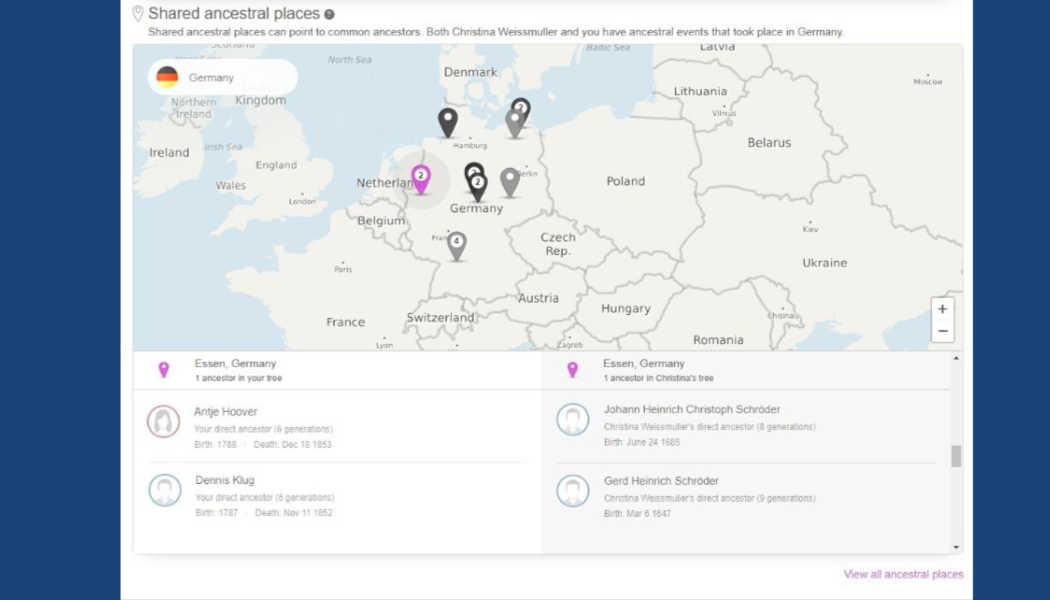This screenshot has width=1050, height=600.
Task: Click the ancestor list scrollbar thumb
Action: click(956, 456)
